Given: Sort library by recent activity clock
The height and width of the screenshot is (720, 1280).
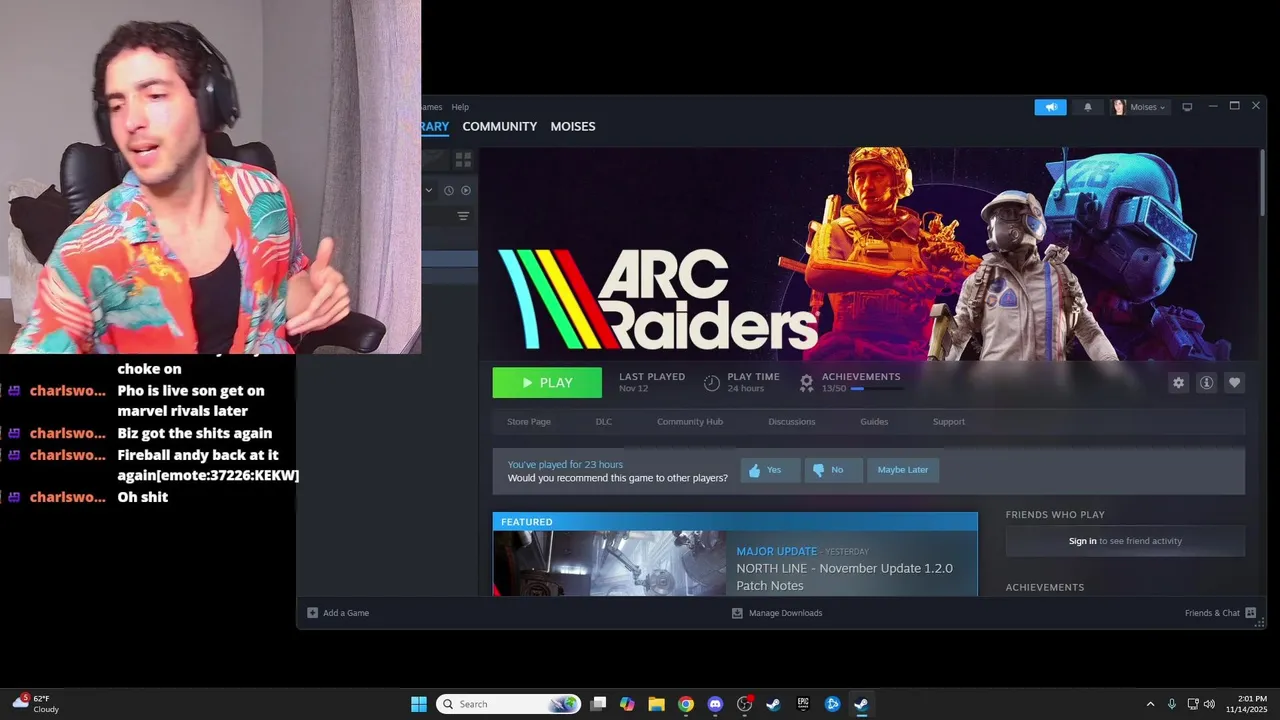Looking at the screenshot, I should click(x=449, y=190).
